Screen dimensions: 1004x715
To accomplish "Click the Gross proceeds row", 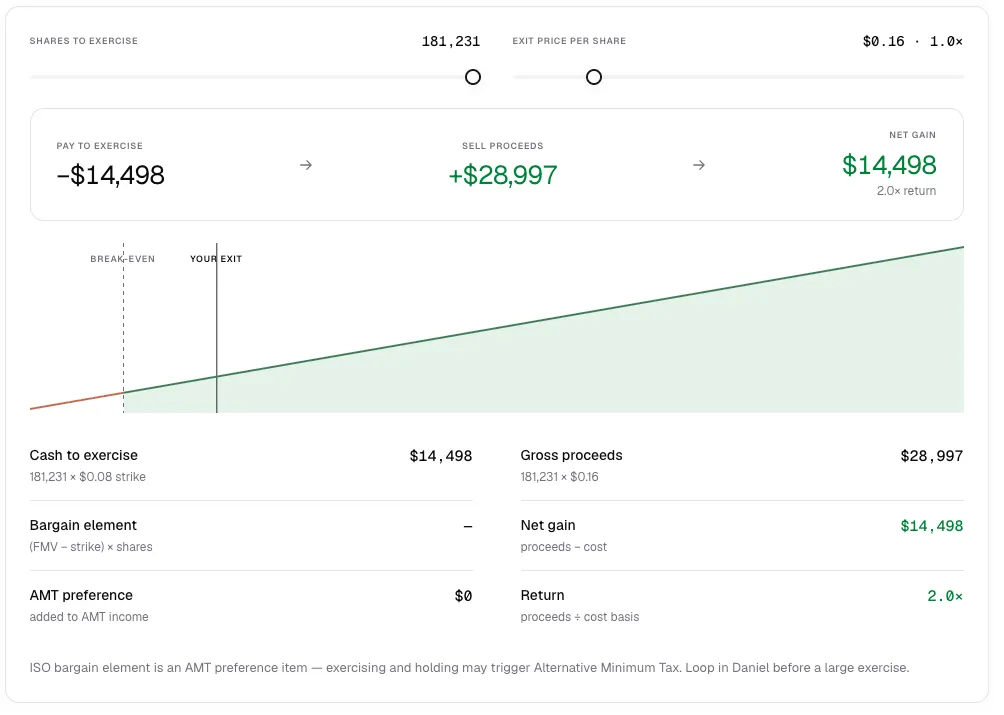I will click(741, 465).
